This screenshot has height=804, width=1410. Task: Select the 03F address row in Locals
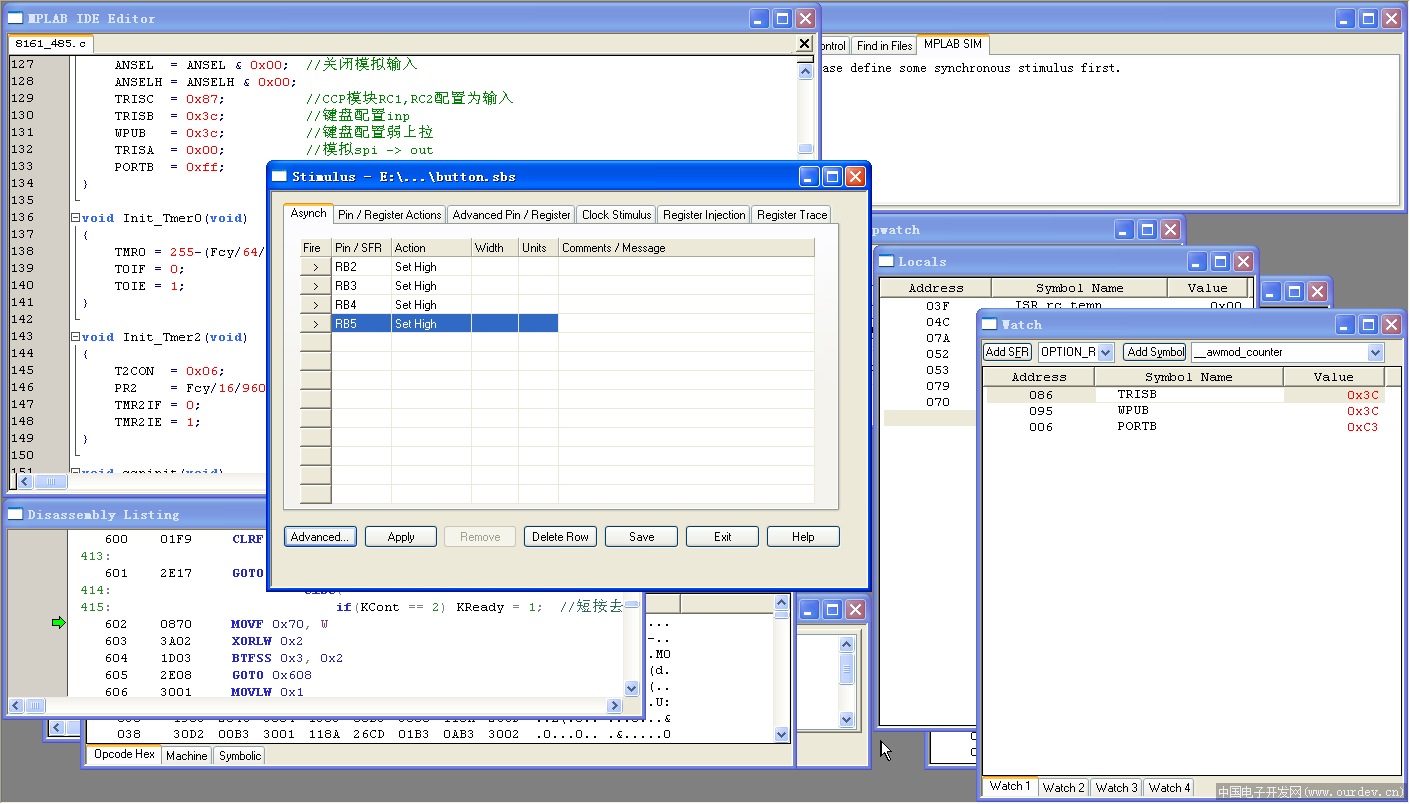pos(937,306)
